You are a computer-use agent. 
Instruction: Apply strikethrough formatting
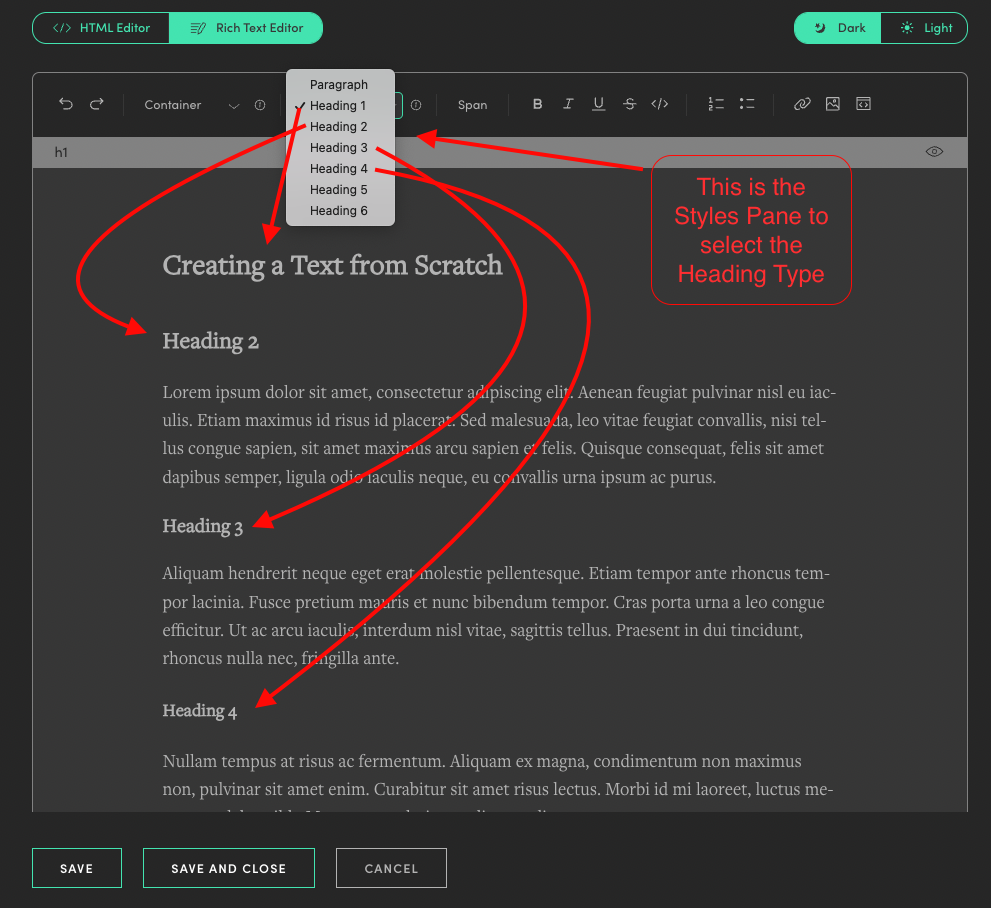click(x=629, y=103)
